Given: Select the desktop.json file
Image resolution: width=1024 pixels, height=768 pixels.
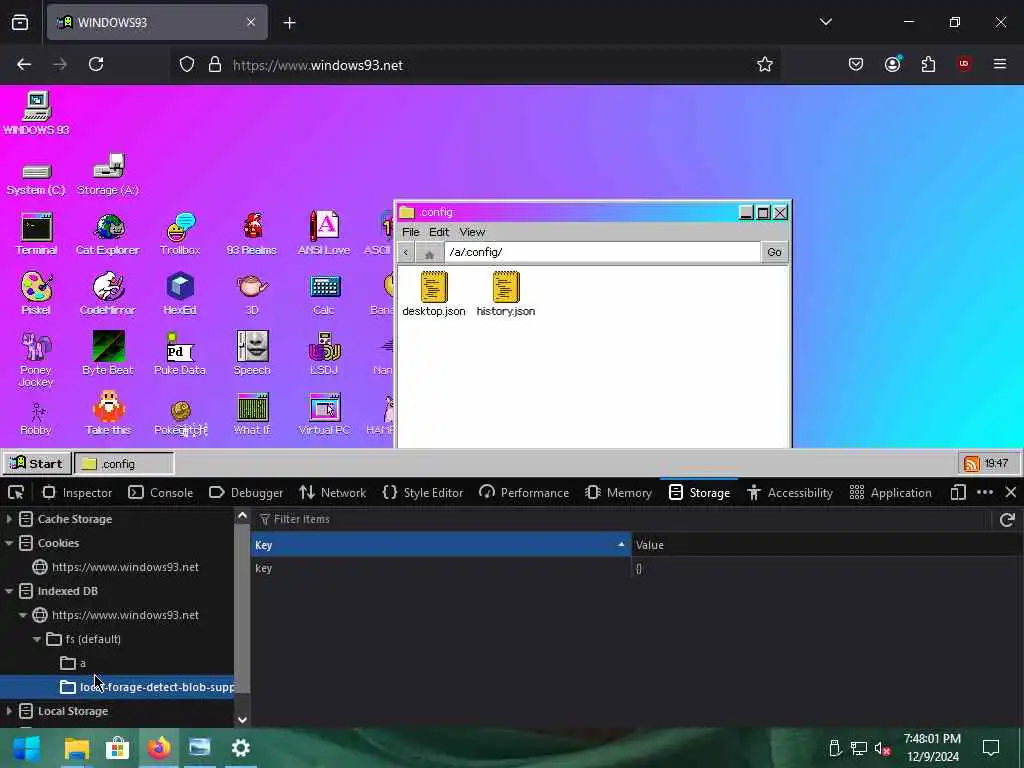Looking at the screenshot, I should click(x=434, y=293).
